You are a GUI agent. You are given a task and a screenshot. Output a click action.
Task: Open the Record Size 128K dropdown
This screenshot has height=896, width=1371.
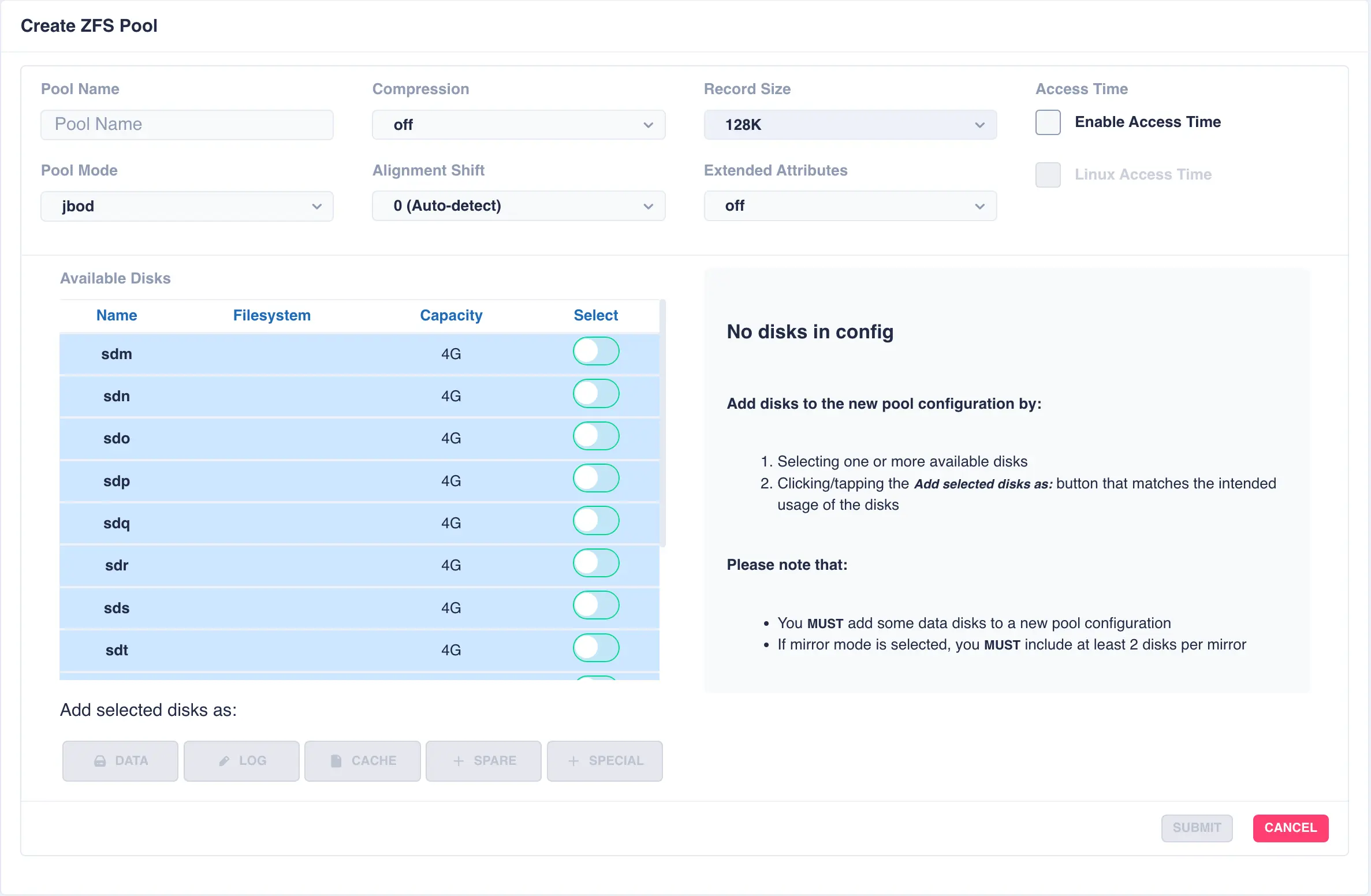[850, 125]
